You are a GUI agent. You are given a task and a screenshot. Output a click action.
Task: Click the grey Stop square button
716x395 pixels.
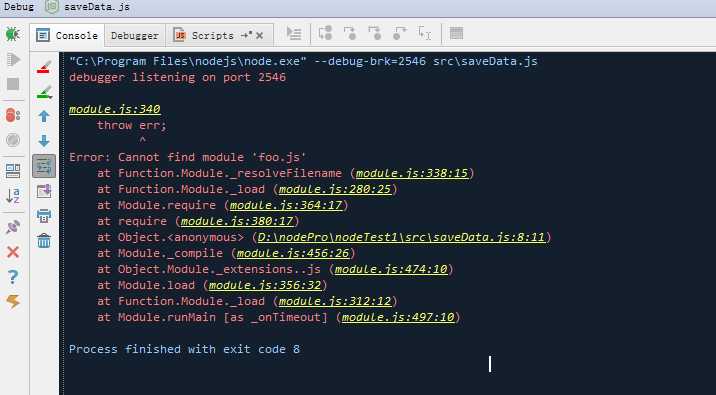coord(13,84)
